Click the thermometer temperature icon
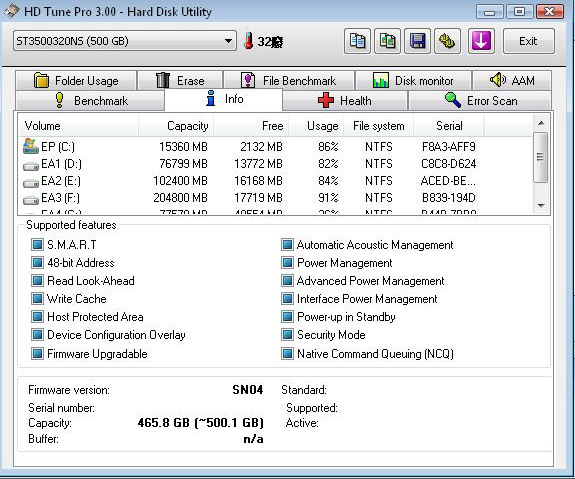The width and height of the screenshot is (575, 479). [x=249, y=41]
